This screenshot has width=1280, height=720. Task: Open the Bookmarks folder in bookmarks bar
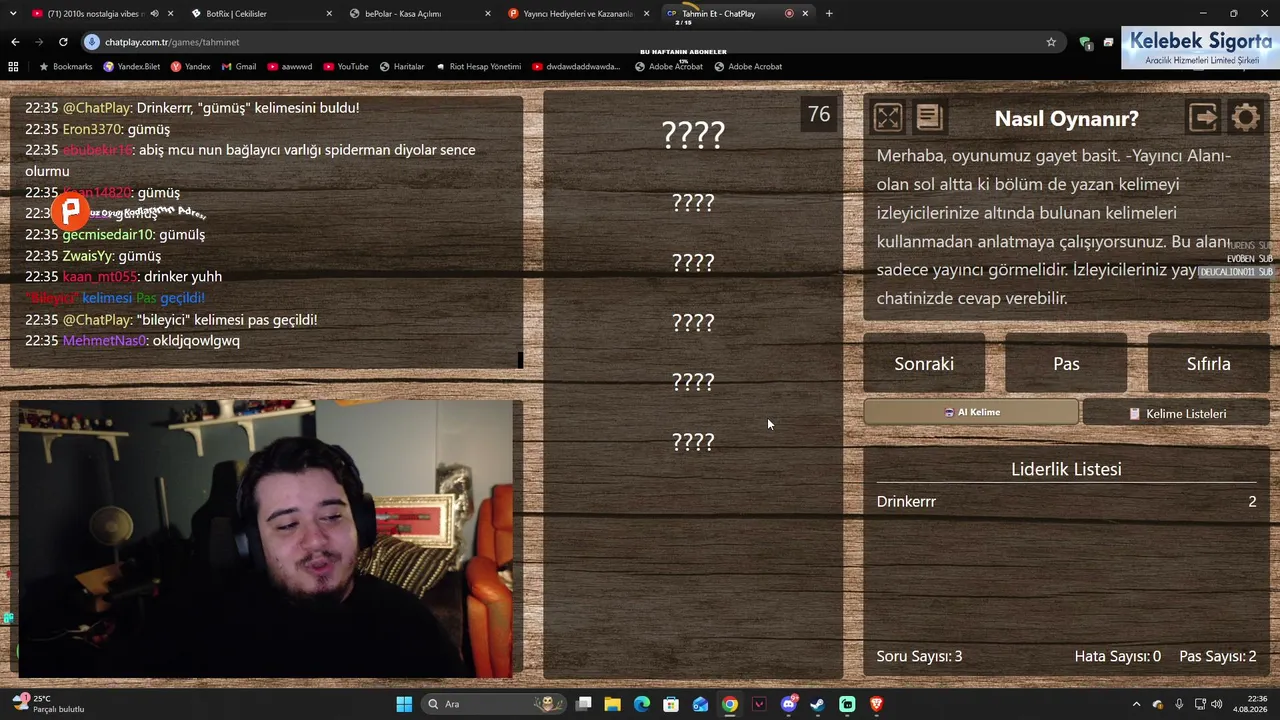(x=66, y=67)
